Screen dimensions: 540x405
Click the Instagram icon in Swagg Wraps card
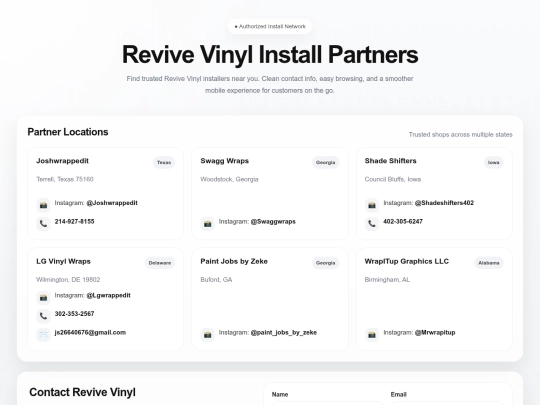[208, 224]
